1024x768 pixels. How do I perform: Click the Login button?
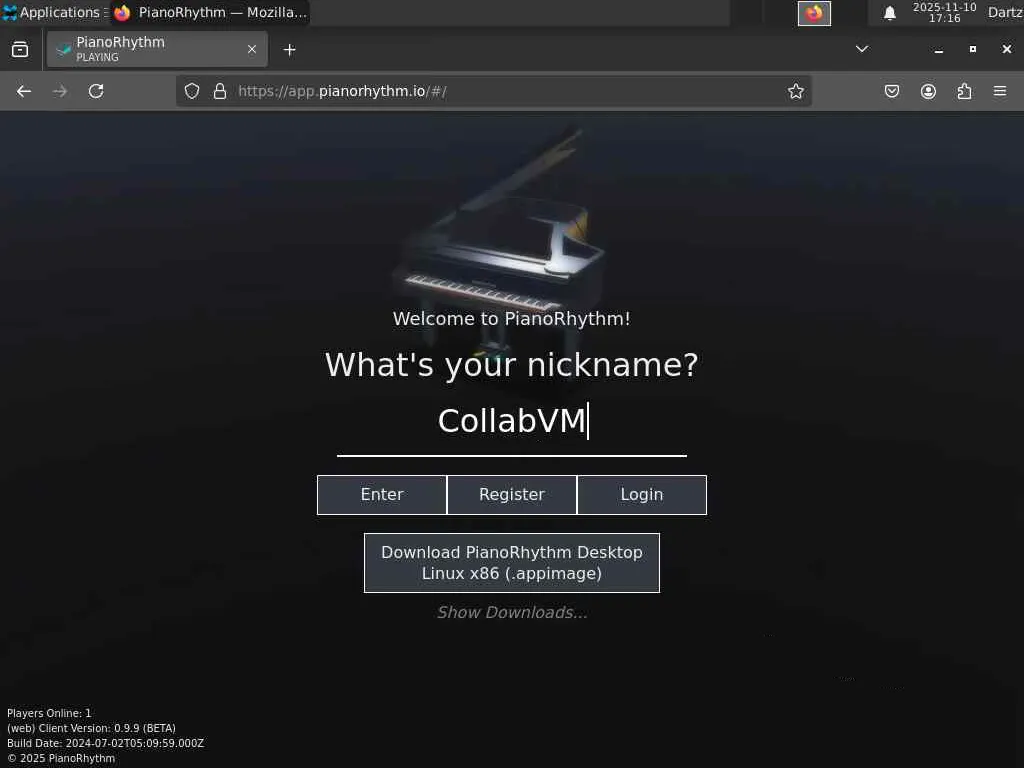642,495
